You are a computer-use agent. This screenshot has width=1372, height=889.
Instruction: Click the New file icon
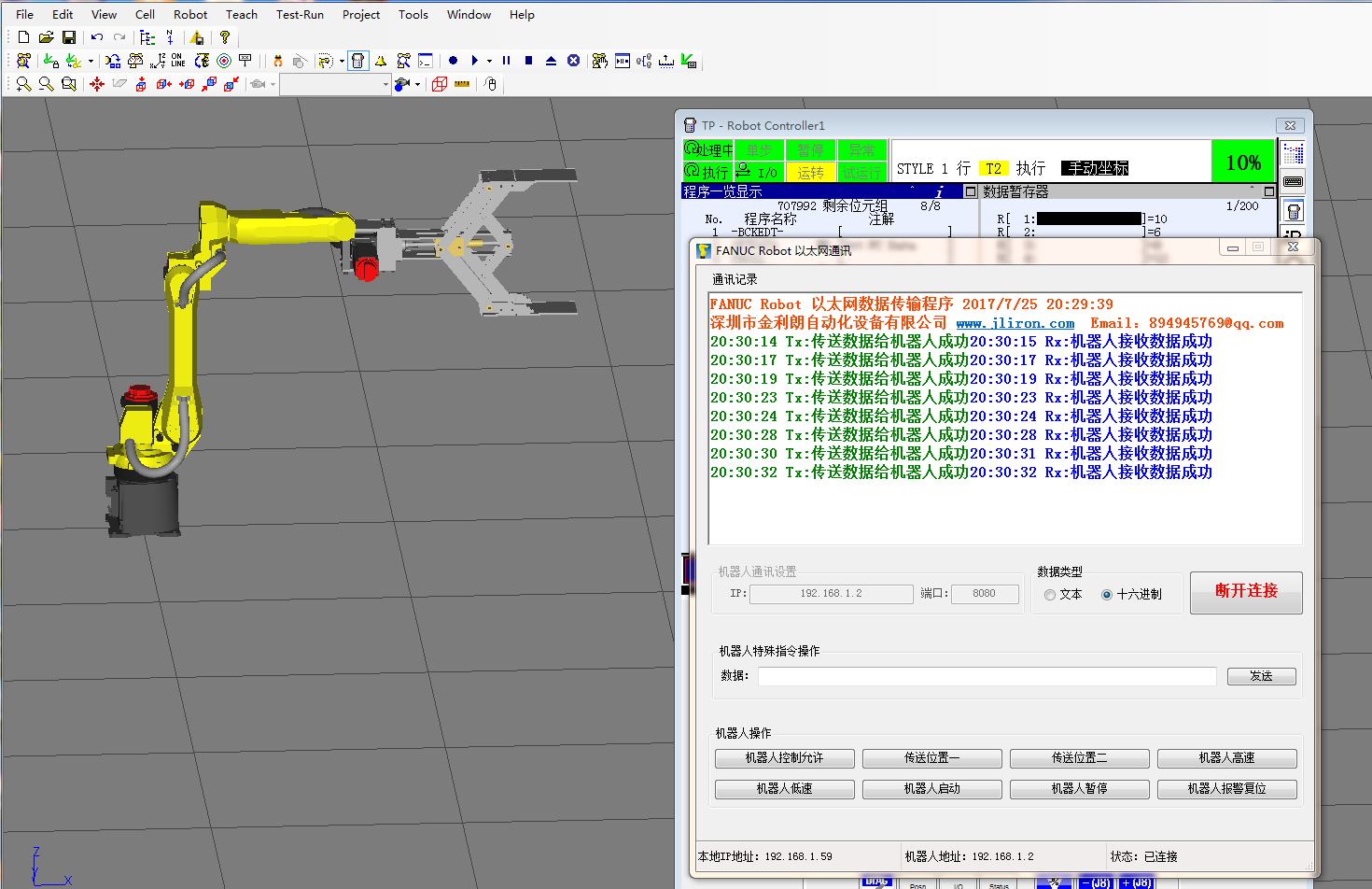(23, 37)
